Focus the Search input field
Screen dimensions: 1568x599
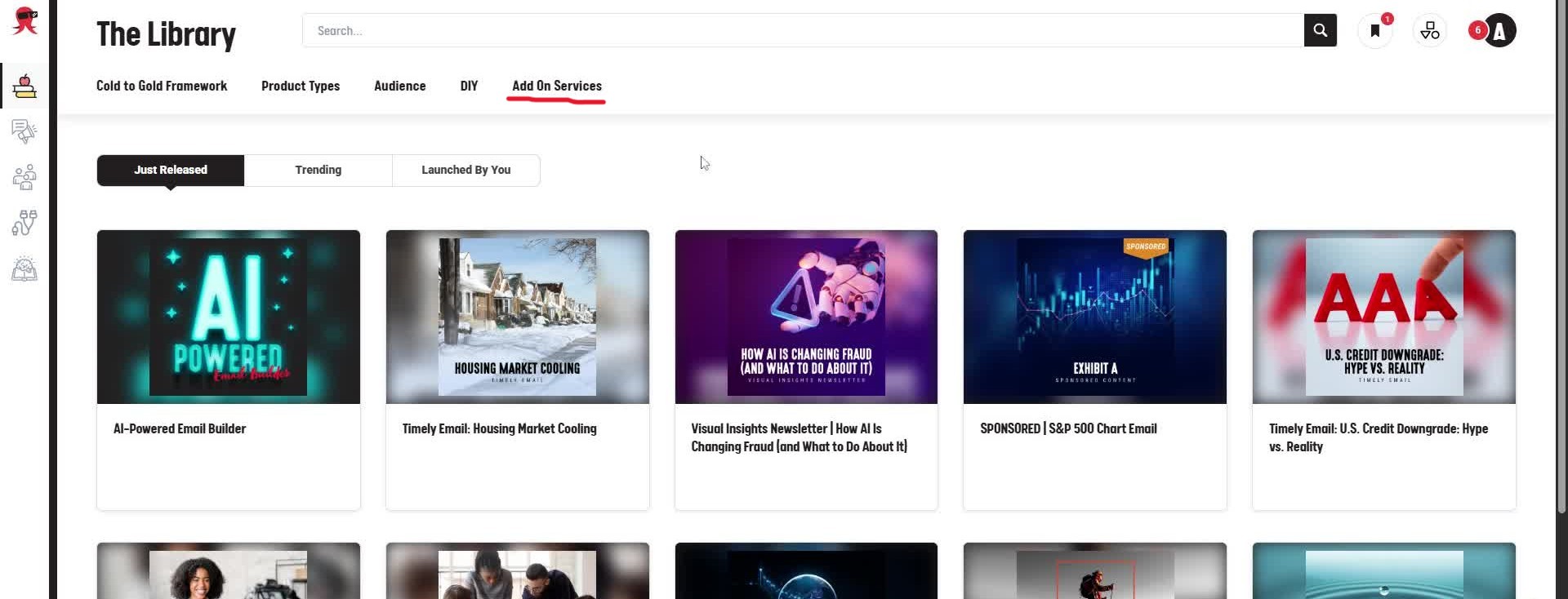pyautogui.click(x=803, y=30)
